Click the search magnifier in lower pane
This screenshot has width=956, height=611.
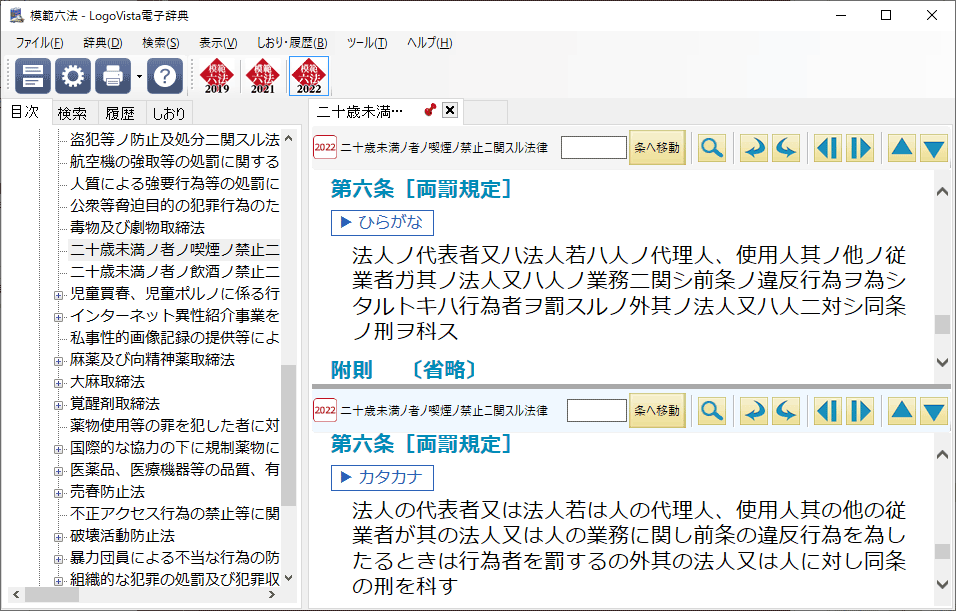tap(712, 411)
